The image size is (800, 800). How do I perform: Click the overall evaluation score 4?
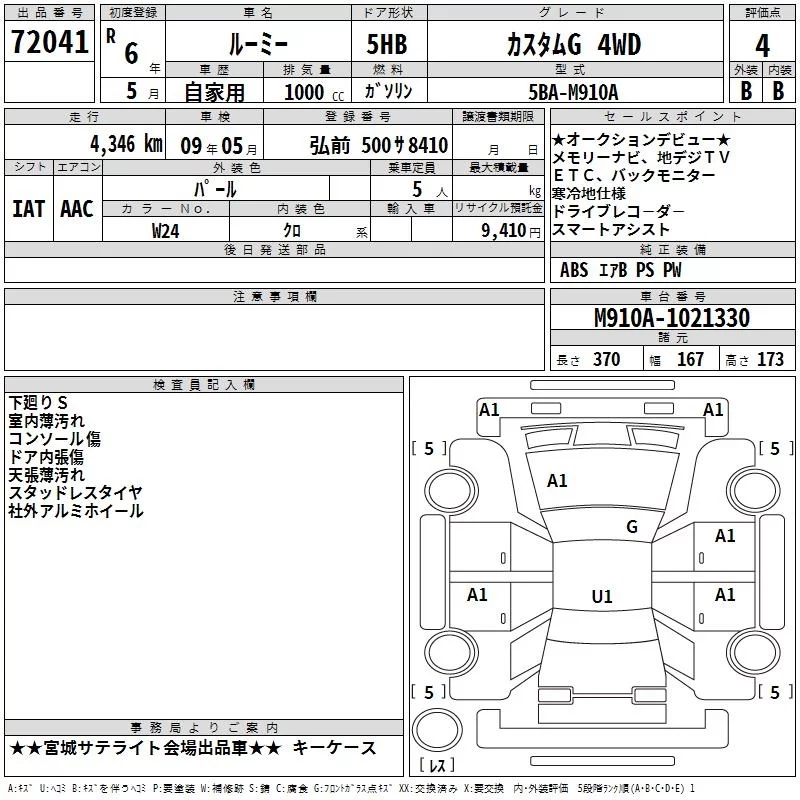click(x=762, y=46)
